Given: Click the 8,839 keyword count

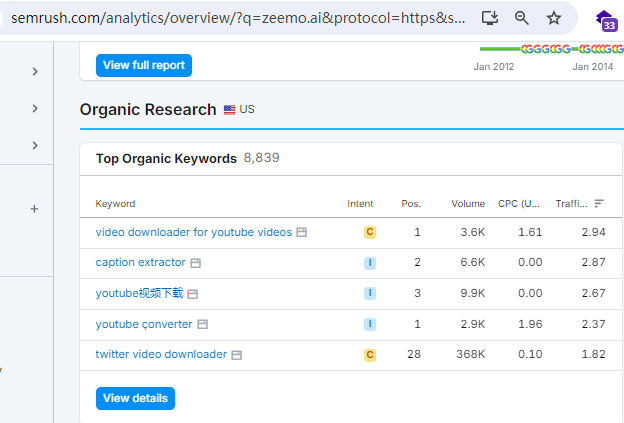Looking at the screenshot, I should coord(261,158).
